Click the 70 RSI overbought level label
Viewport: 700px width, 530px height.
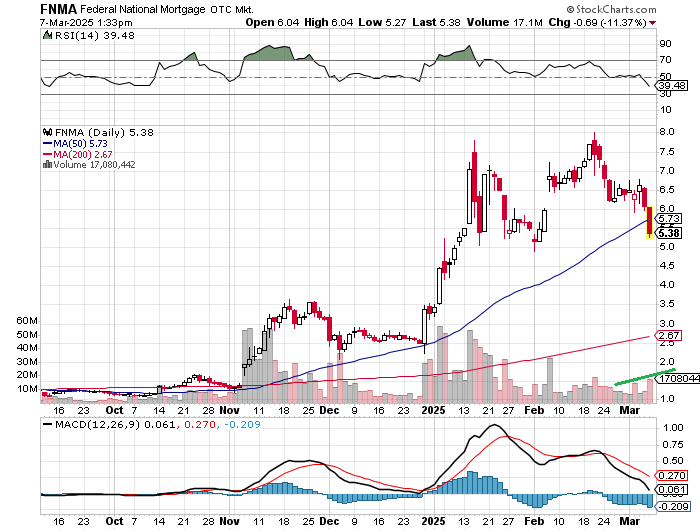(665, 60)
